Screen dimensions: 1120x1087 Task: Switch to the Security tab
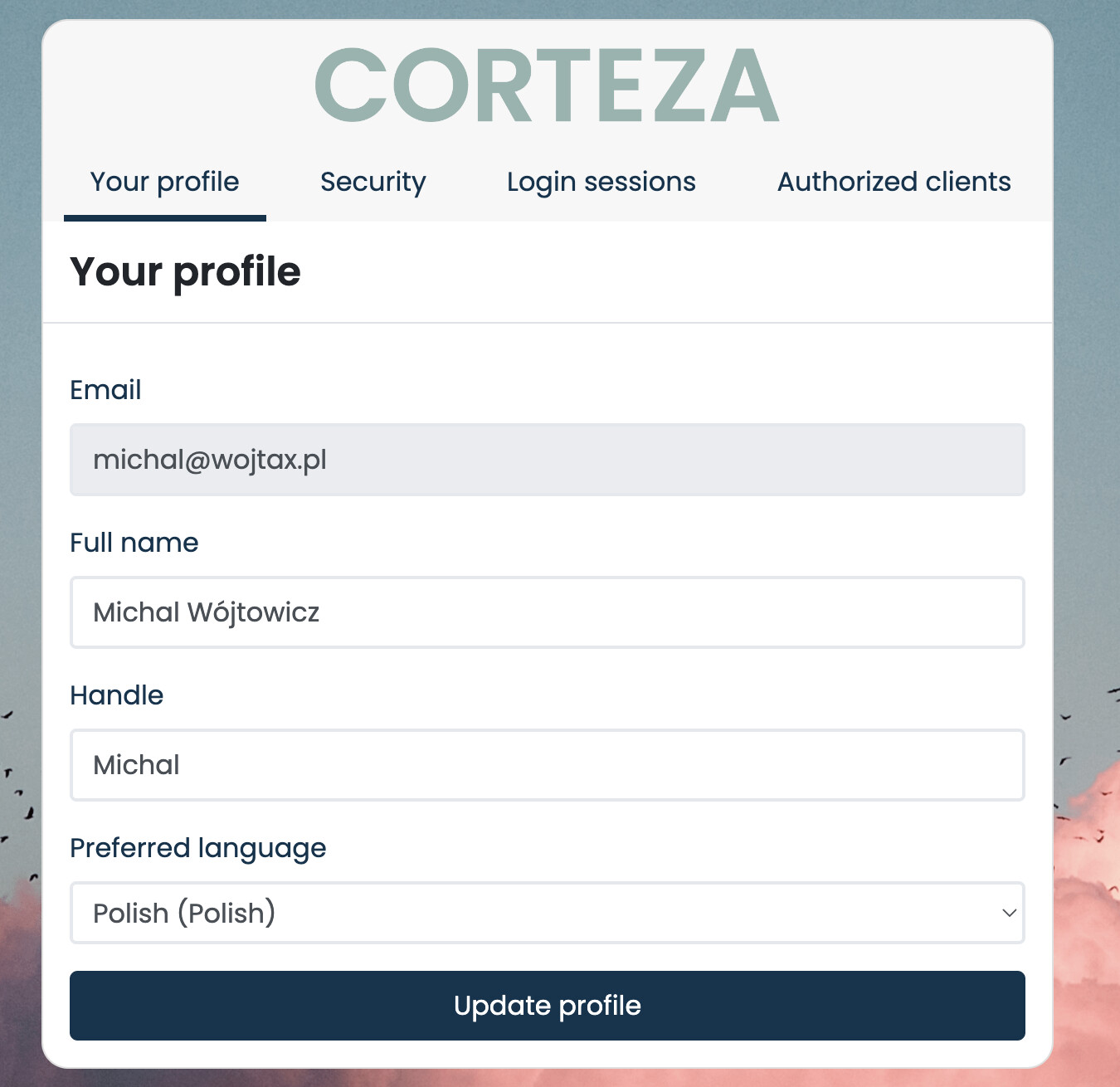click(x=373, y=182)
